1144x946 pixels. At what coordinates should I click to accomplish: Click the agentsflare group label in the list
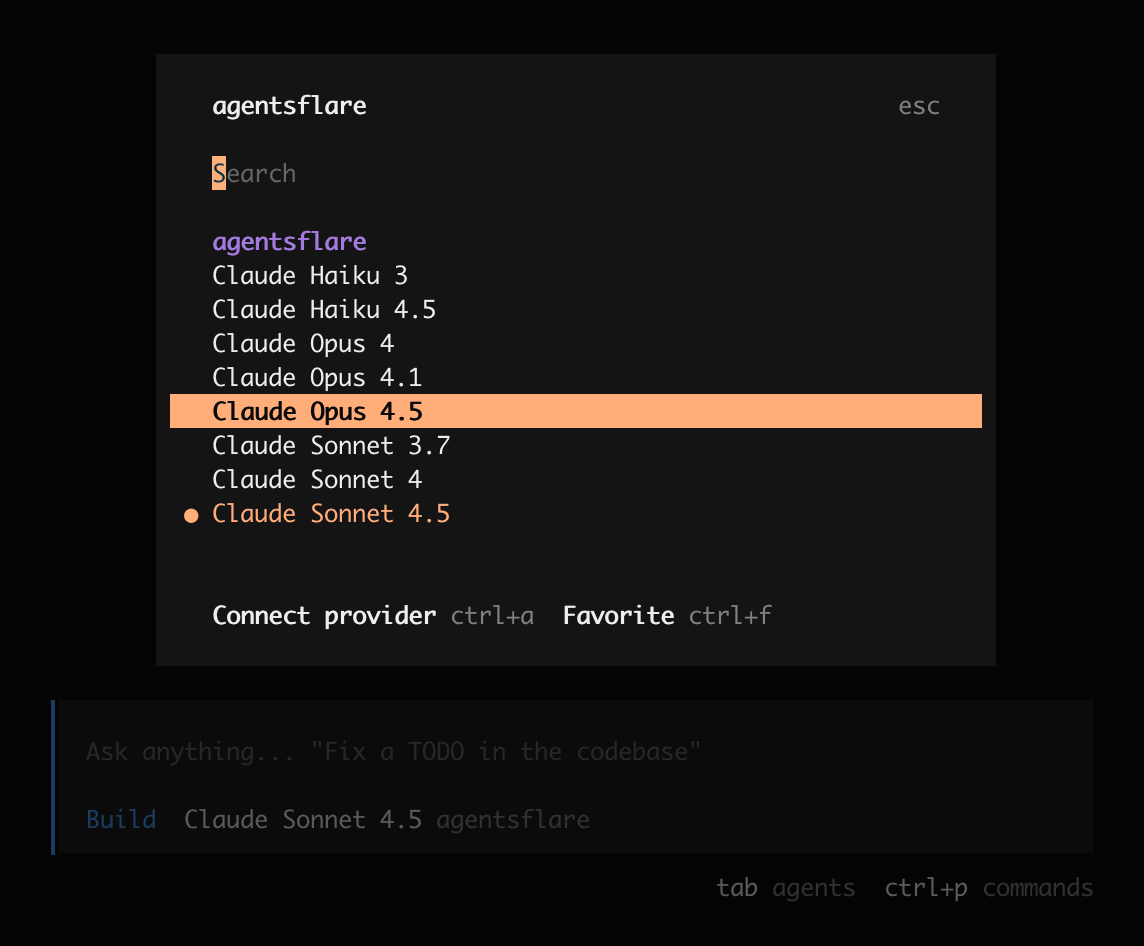tap(289, 241)
